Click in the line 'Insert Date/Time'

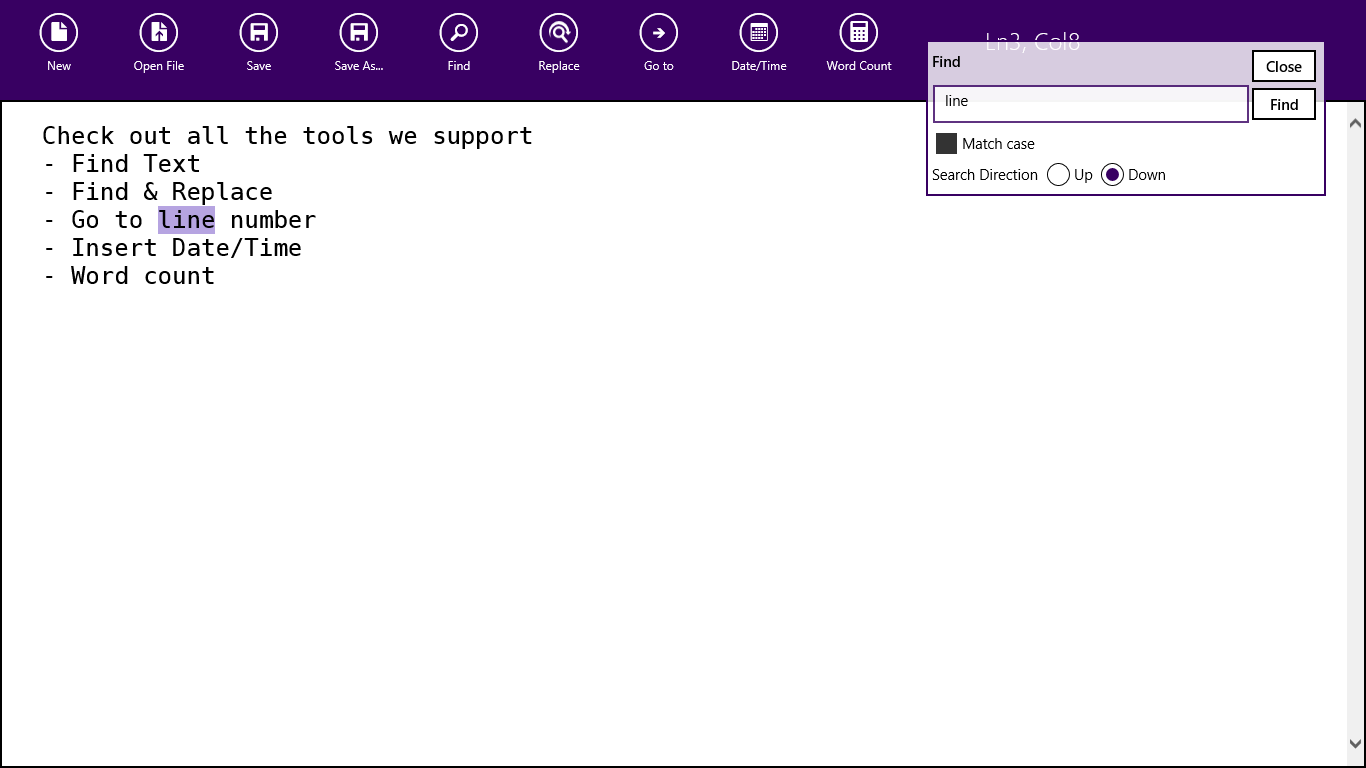point(186,248)
